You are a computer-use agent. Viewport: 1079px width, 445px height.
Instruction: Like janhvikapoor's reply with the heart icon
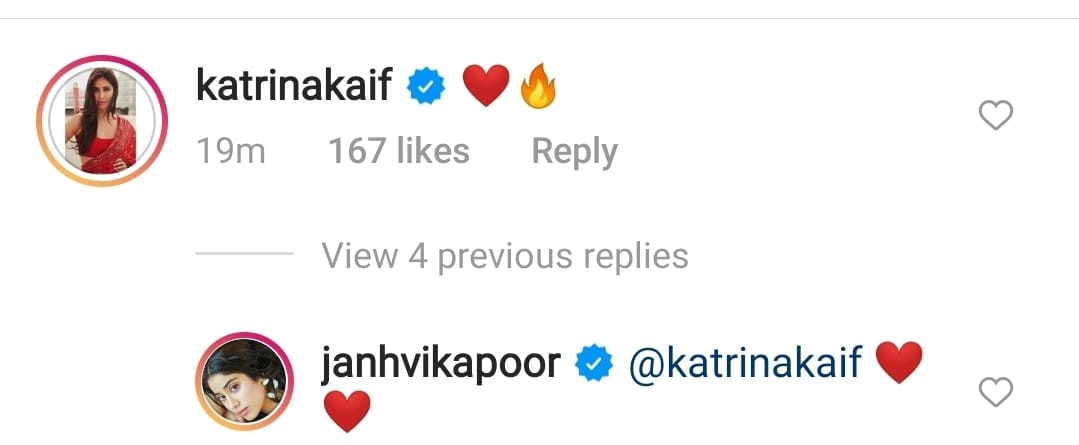(x=996, y=392)
